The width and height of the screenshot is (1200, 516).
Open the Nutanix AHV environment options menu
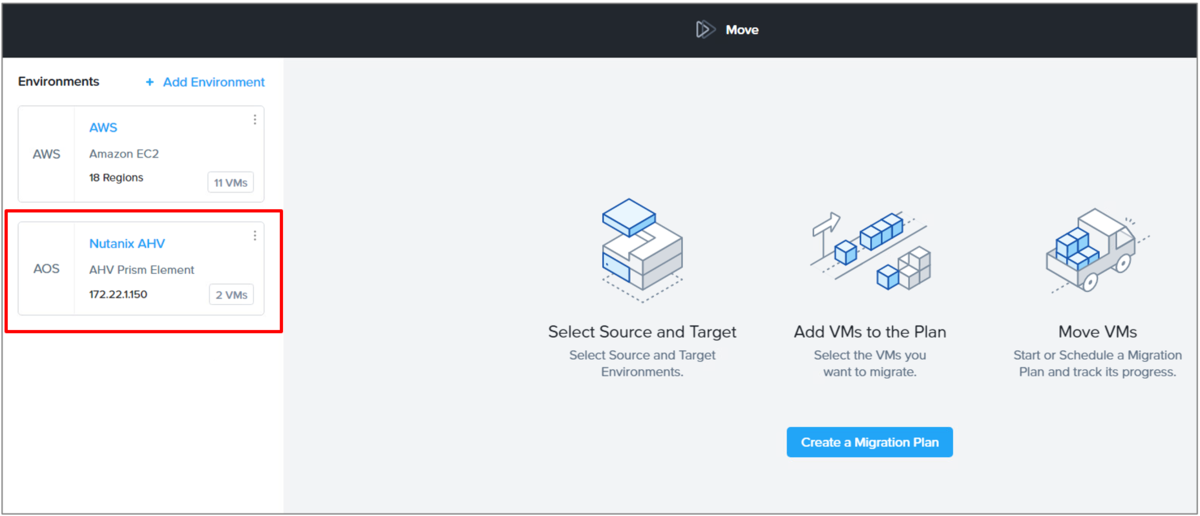[255, 236]
